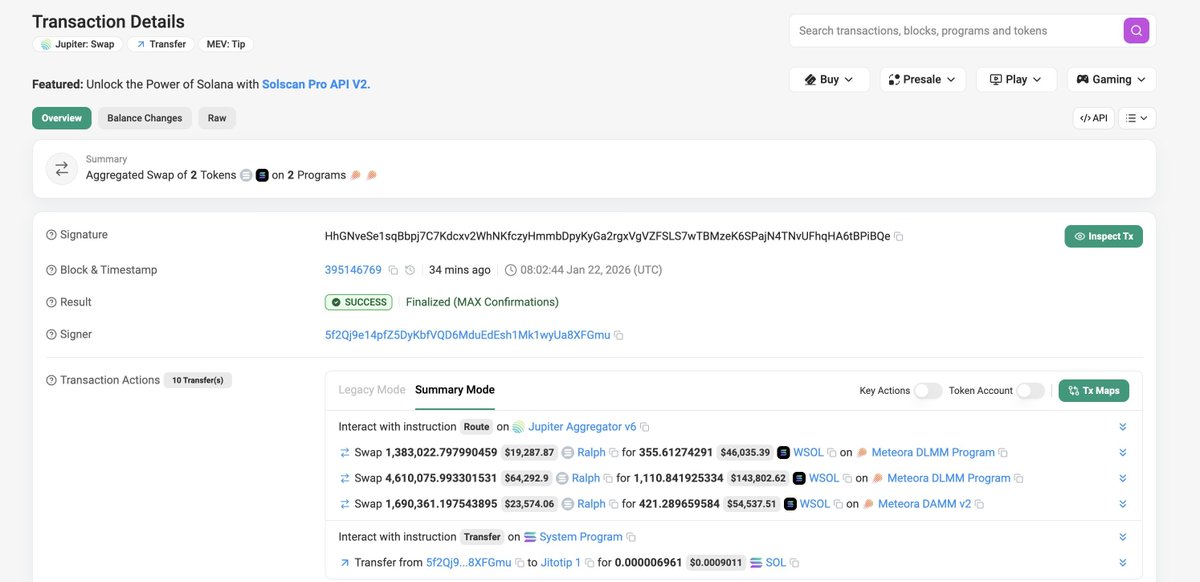The height and width of the screenshot is (582, 1200).
Task: Open the System Program link
Action: [579, 537]
